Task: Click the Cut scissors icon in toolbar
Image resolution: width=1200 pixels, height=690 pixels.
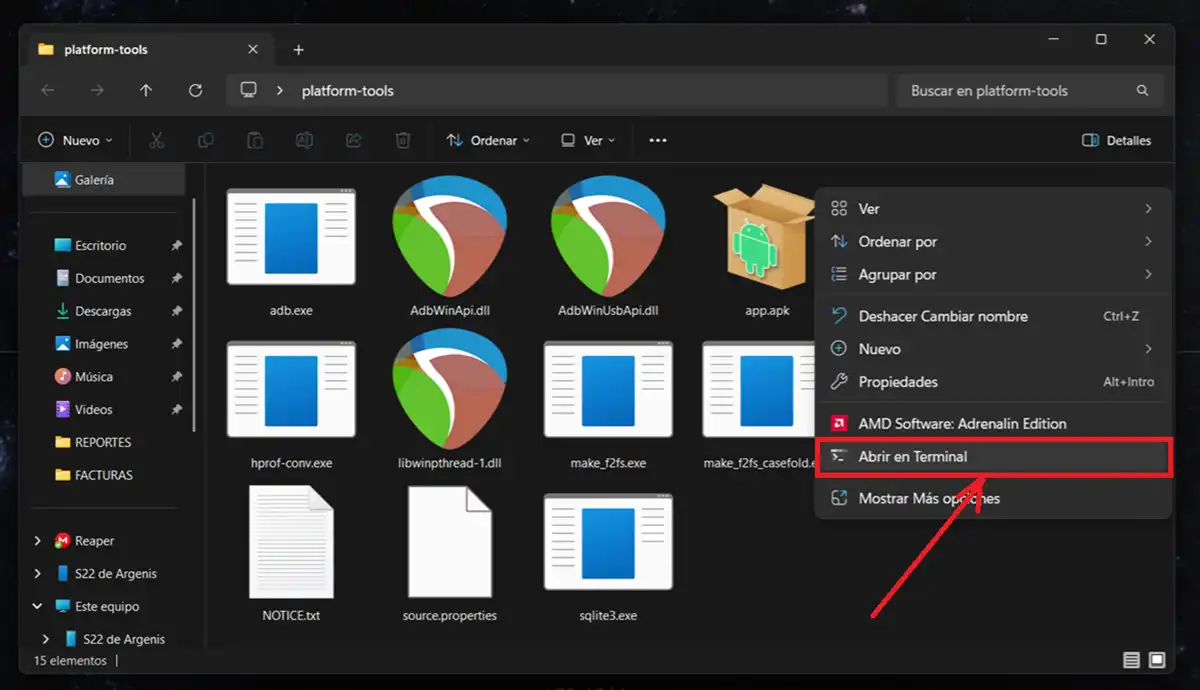Action: 156,141
